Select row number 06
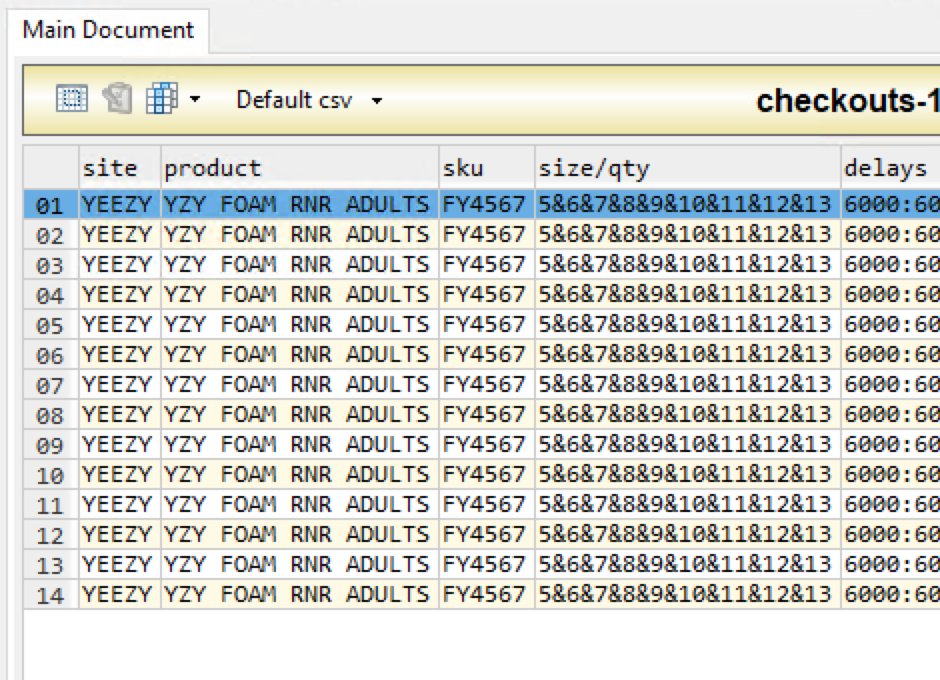Viewport: 940px width, 680px height. click(x=50, y=354)
